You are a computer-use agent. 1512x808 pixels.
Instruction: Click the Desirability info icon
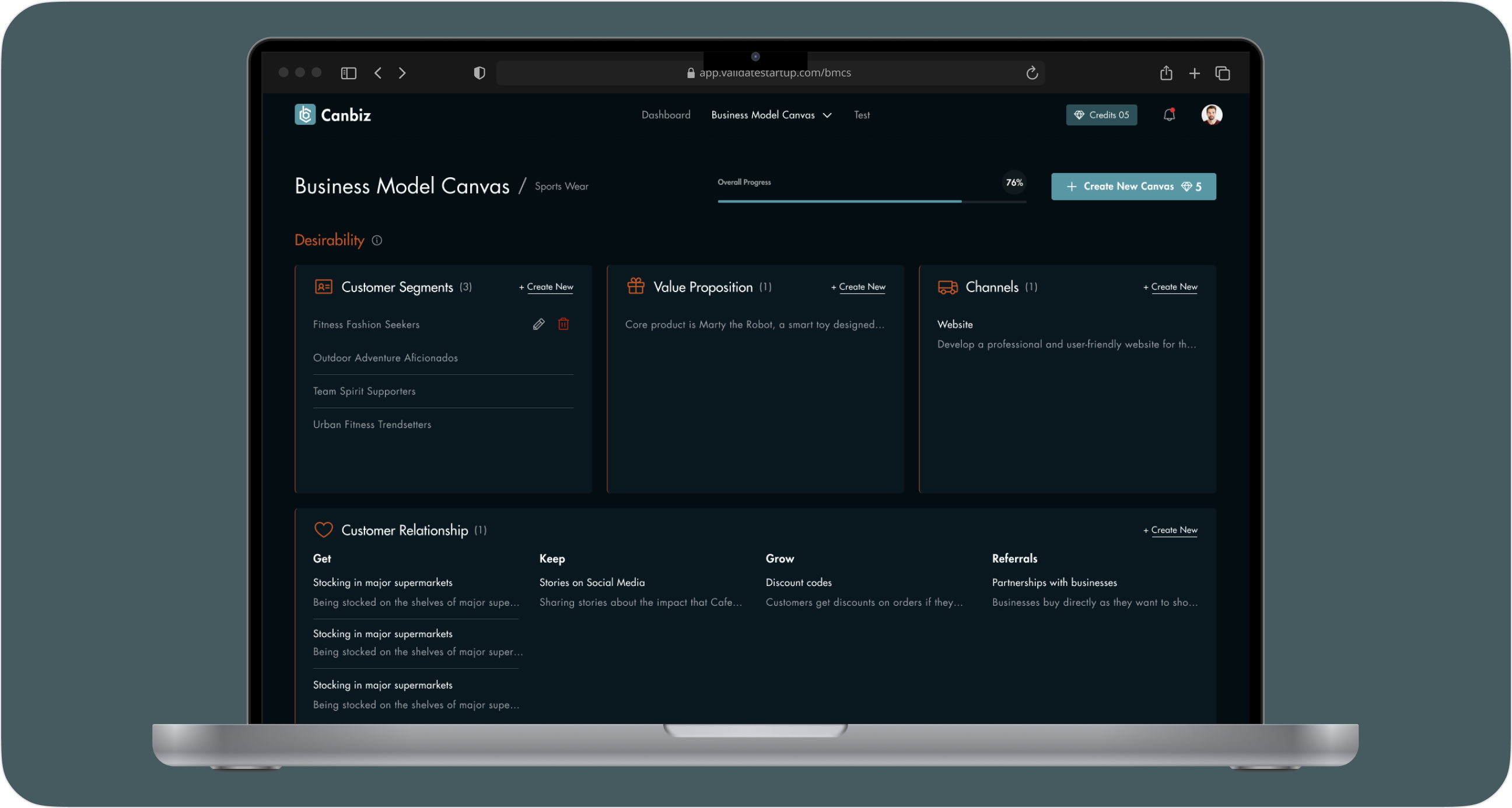pyautogui.click(x=377, y=241)
